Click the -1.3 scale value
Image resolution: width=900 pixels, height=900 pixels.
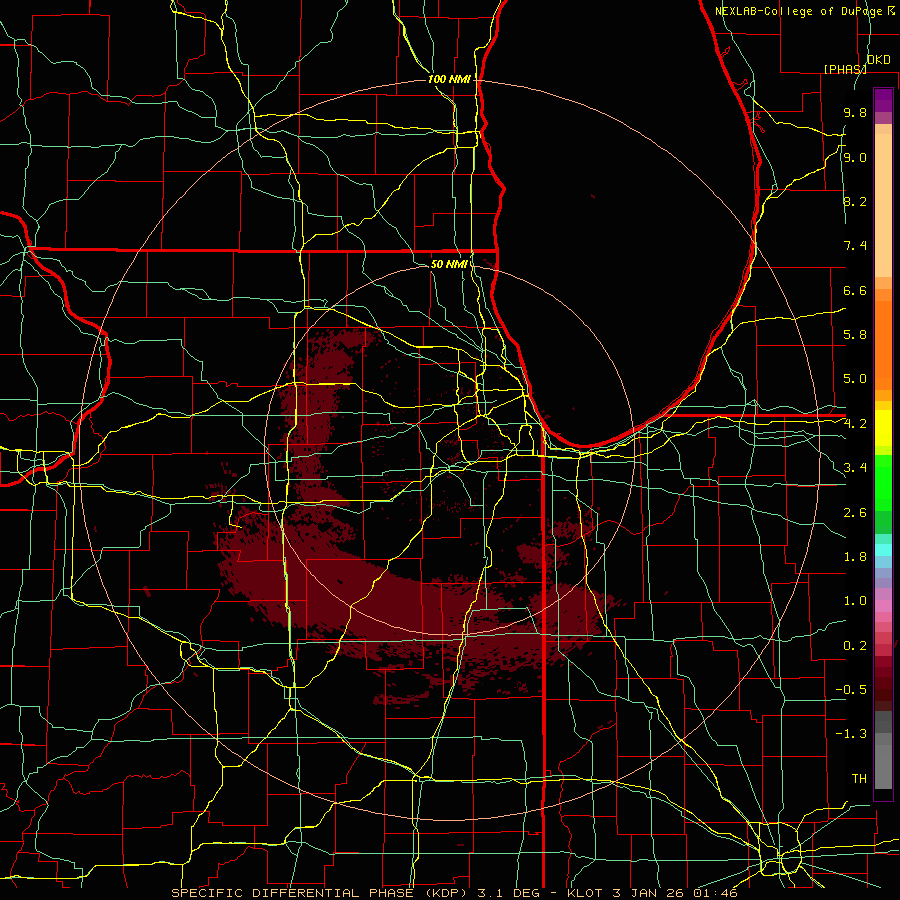tap(851, 734)
